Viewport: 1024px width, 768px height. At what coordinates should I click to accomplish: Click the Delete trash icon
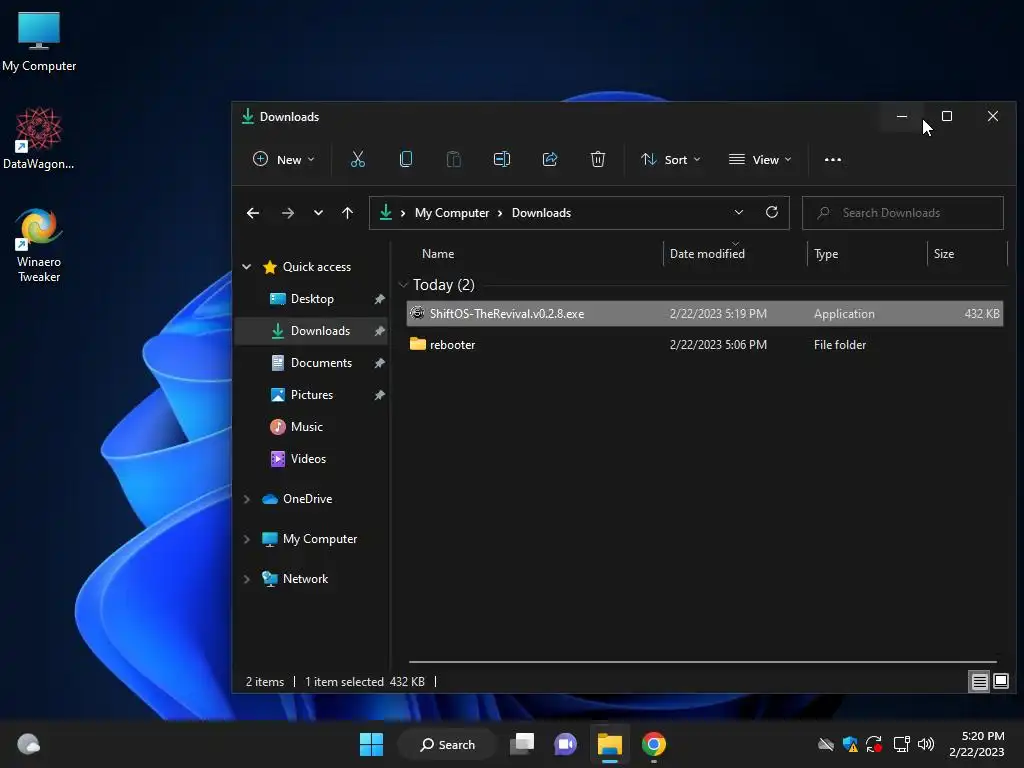click(598, 159)
